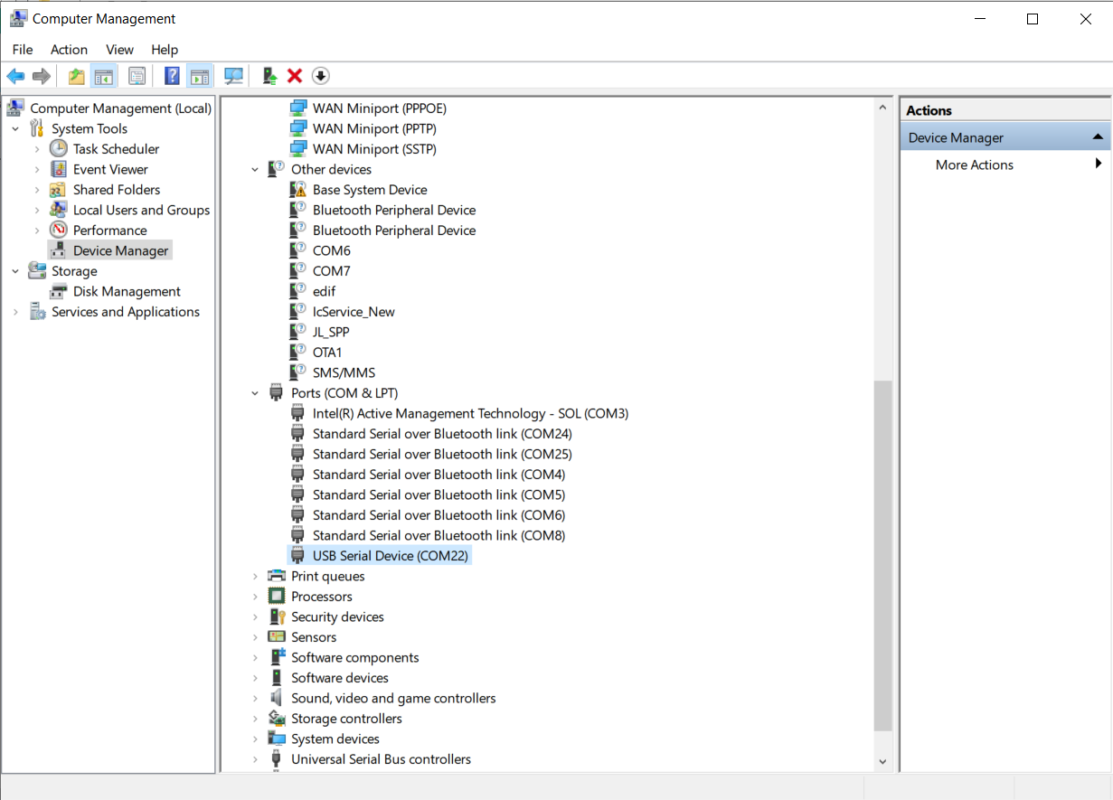1113x800 pixels.
Task: Collapse the Other devices category
Action: (x=255, y=170)
